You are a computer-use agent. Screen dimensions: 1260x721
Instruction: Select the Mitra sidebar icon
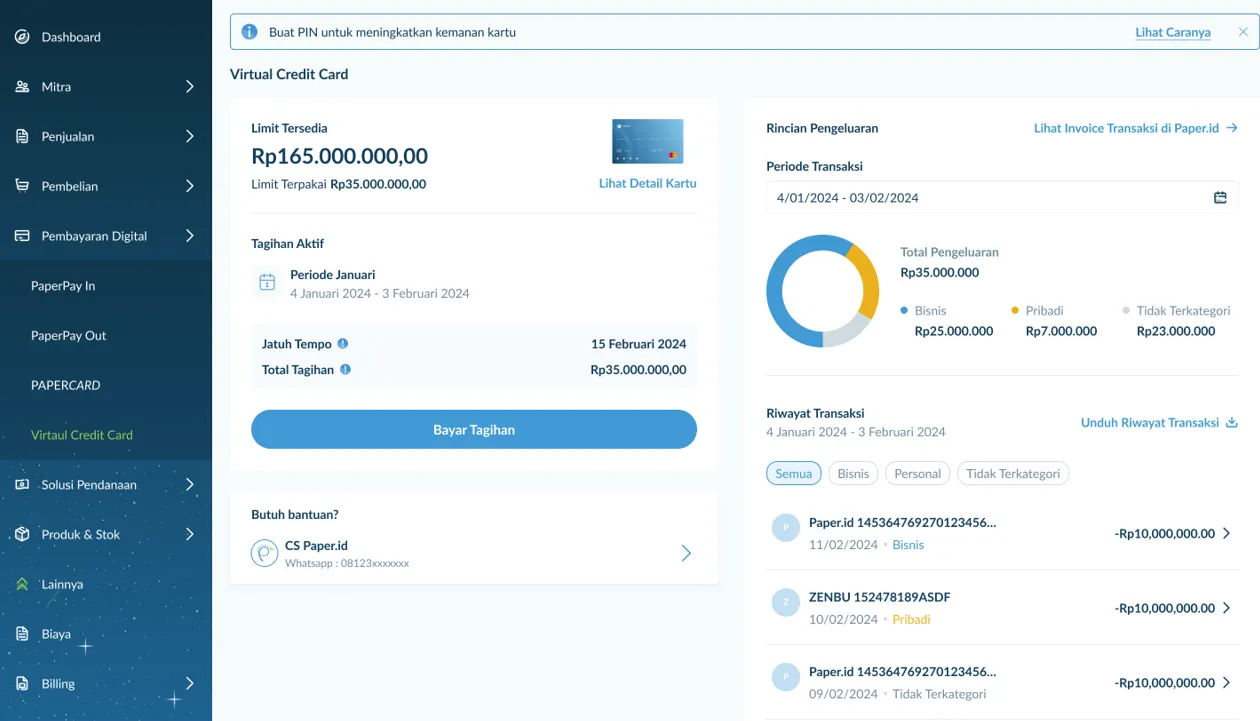pos(20,87)
